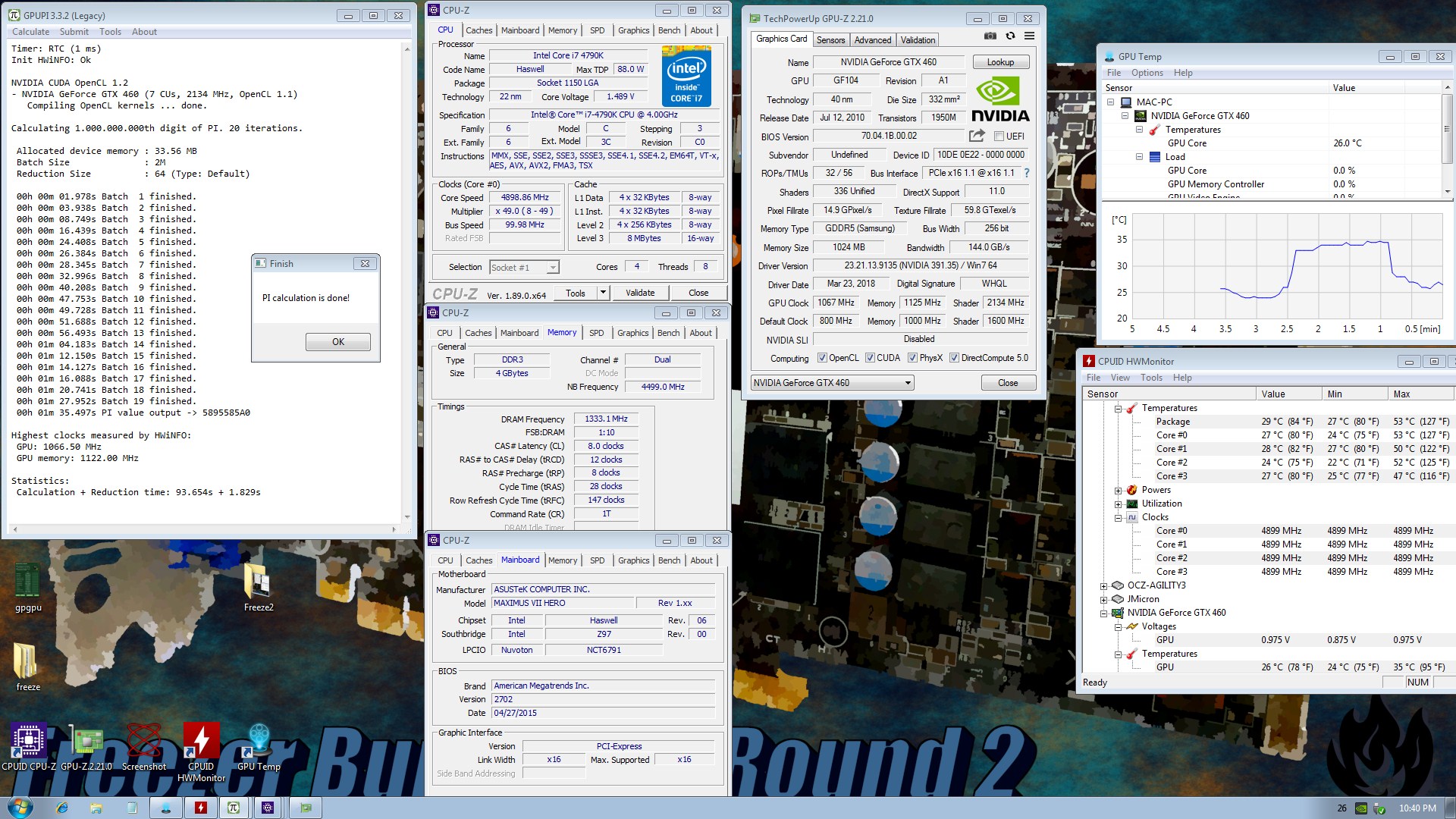1456x819 pixels.
Task: Switch to the Sensors tab in GPU-Z
Action: point(830,40)
